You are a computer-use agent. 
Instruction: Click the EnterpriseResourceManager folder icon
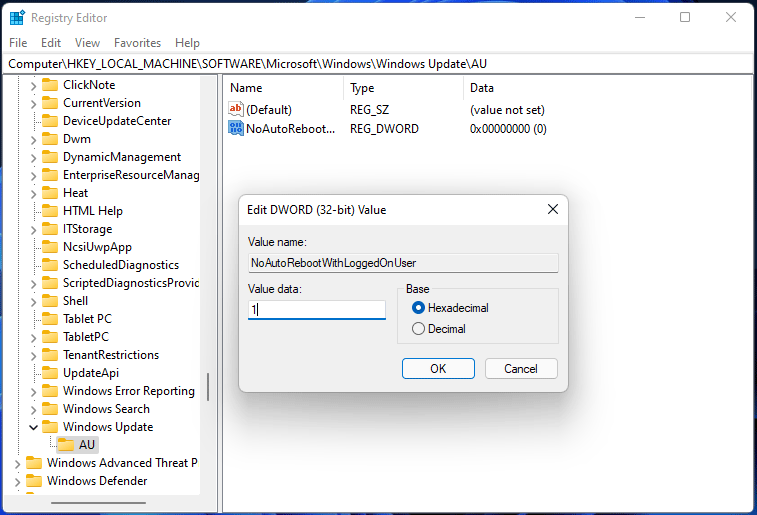pos(50,175)
